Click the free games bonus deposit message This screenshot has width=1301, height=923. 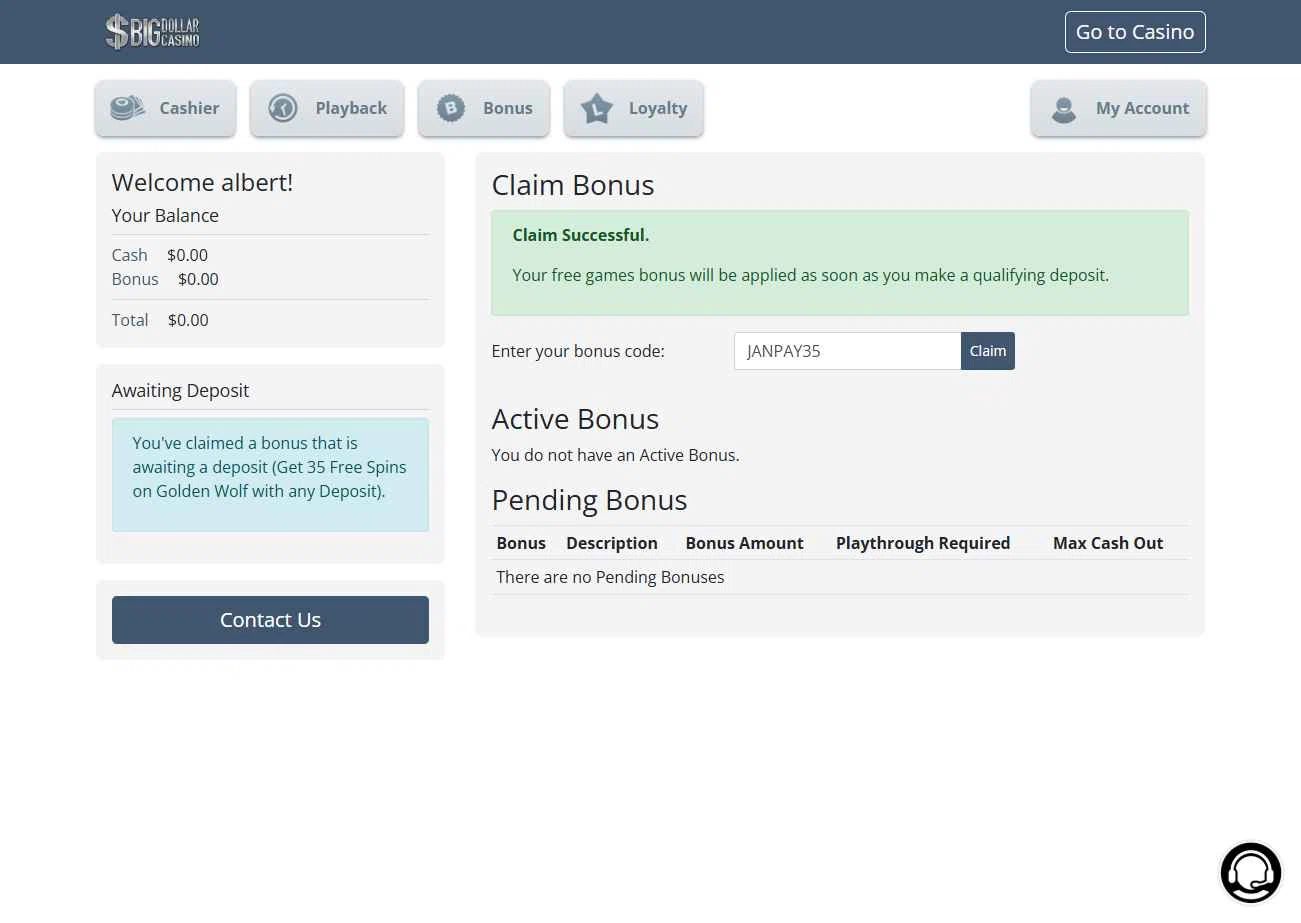tap(811, 275)
